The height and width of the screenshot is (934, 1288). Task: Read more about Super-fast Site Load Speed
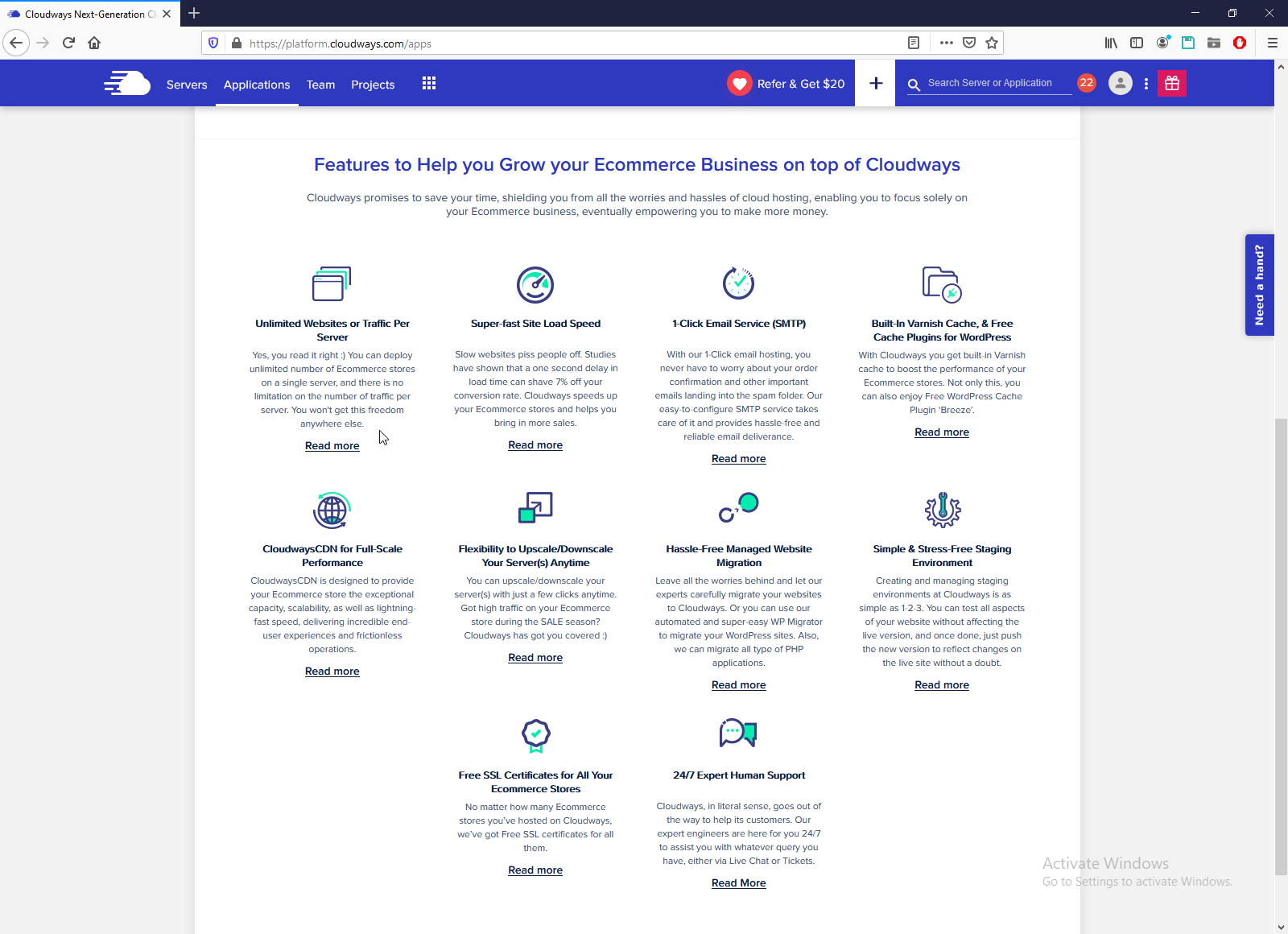pos(535,445)
